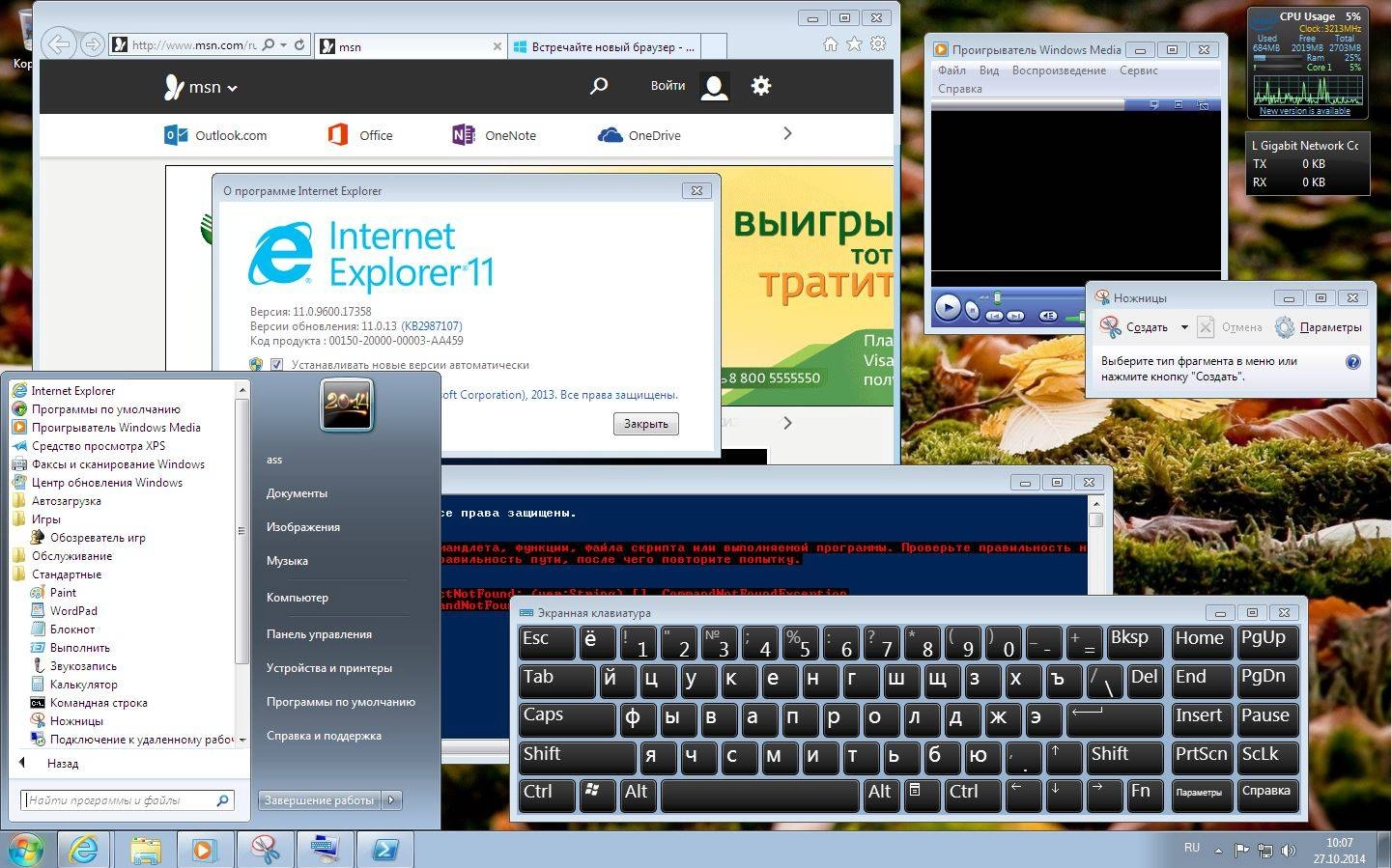1392x868 pixels.
Task: Toggle automatic new version install checkbox
Action: [277, 365]
